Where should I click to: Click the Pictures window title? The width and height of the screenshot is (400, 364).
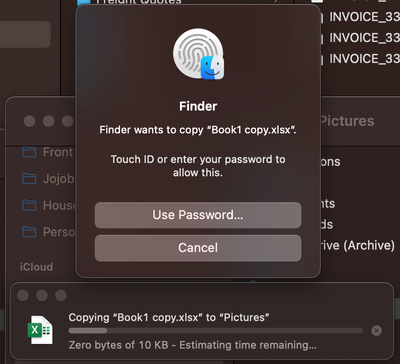347,121
